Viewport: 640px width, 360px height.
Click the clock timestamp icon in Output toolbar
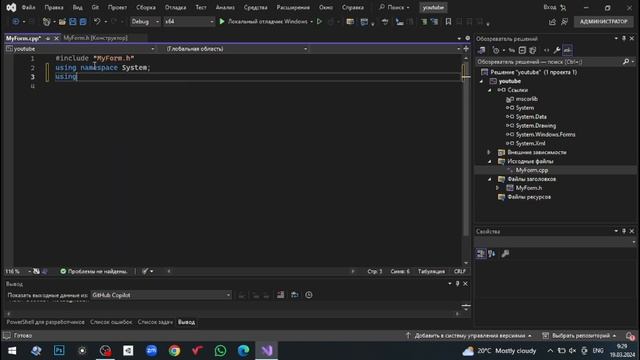[309, 295]
